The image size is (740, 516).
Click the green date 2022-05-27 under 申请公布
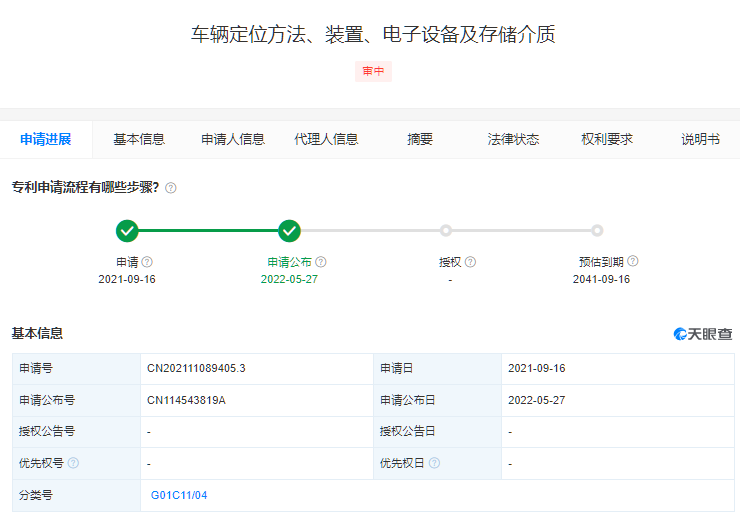coord(289,279)
